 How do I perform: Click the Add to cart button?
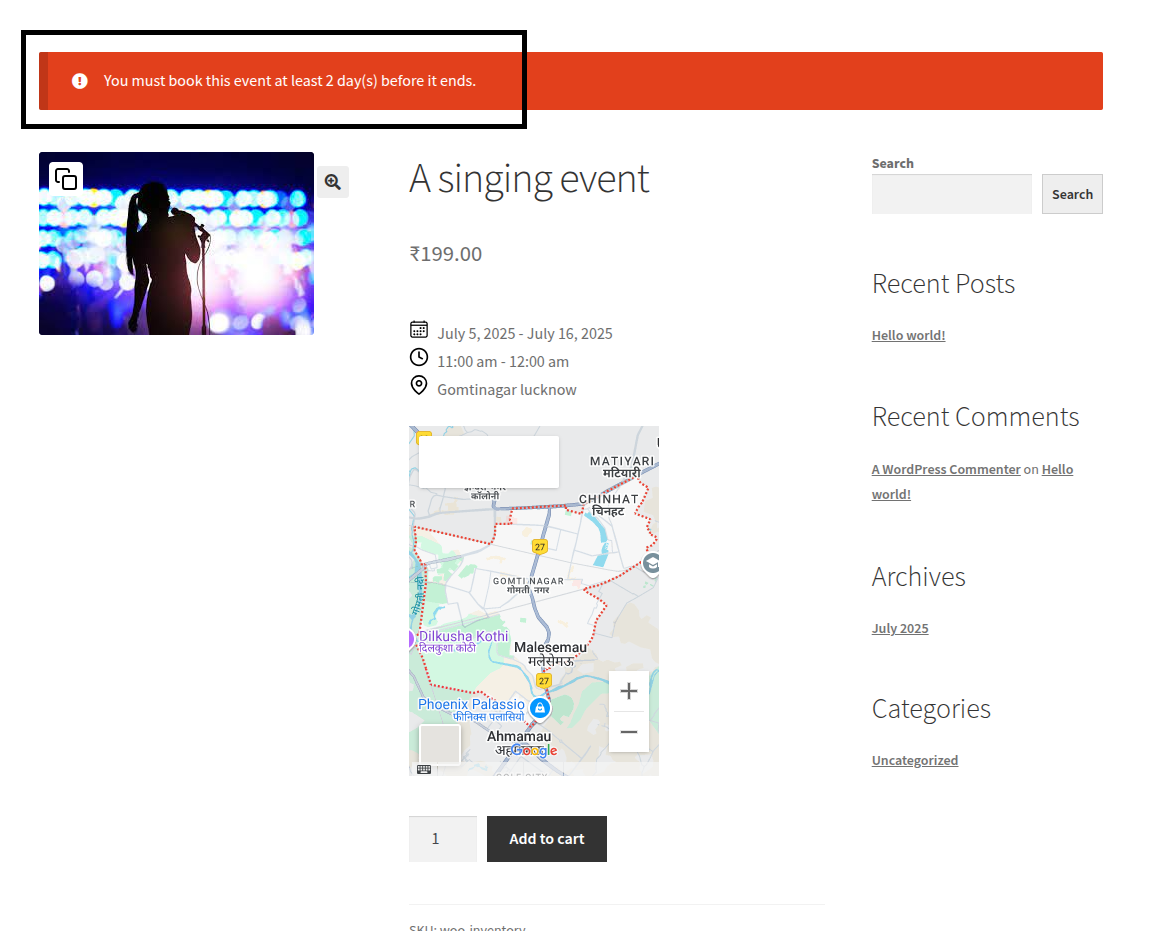coord(547,838)
